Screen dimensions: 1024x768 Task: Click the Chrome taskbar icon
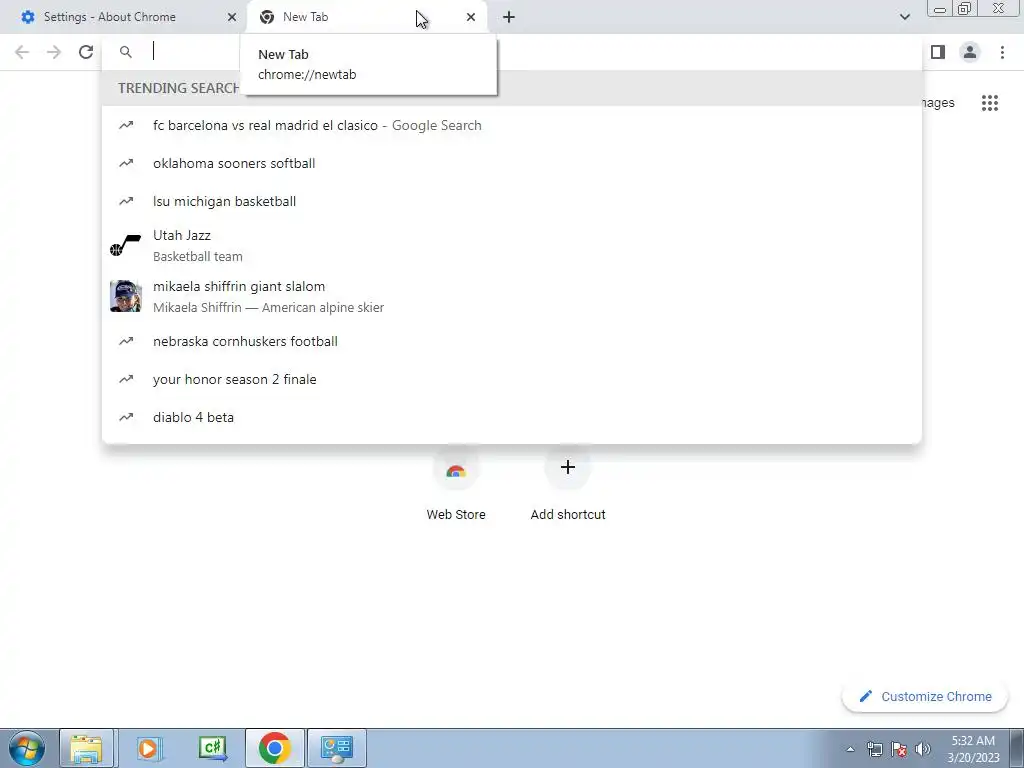pyautogui.click(x=275, y=748)
